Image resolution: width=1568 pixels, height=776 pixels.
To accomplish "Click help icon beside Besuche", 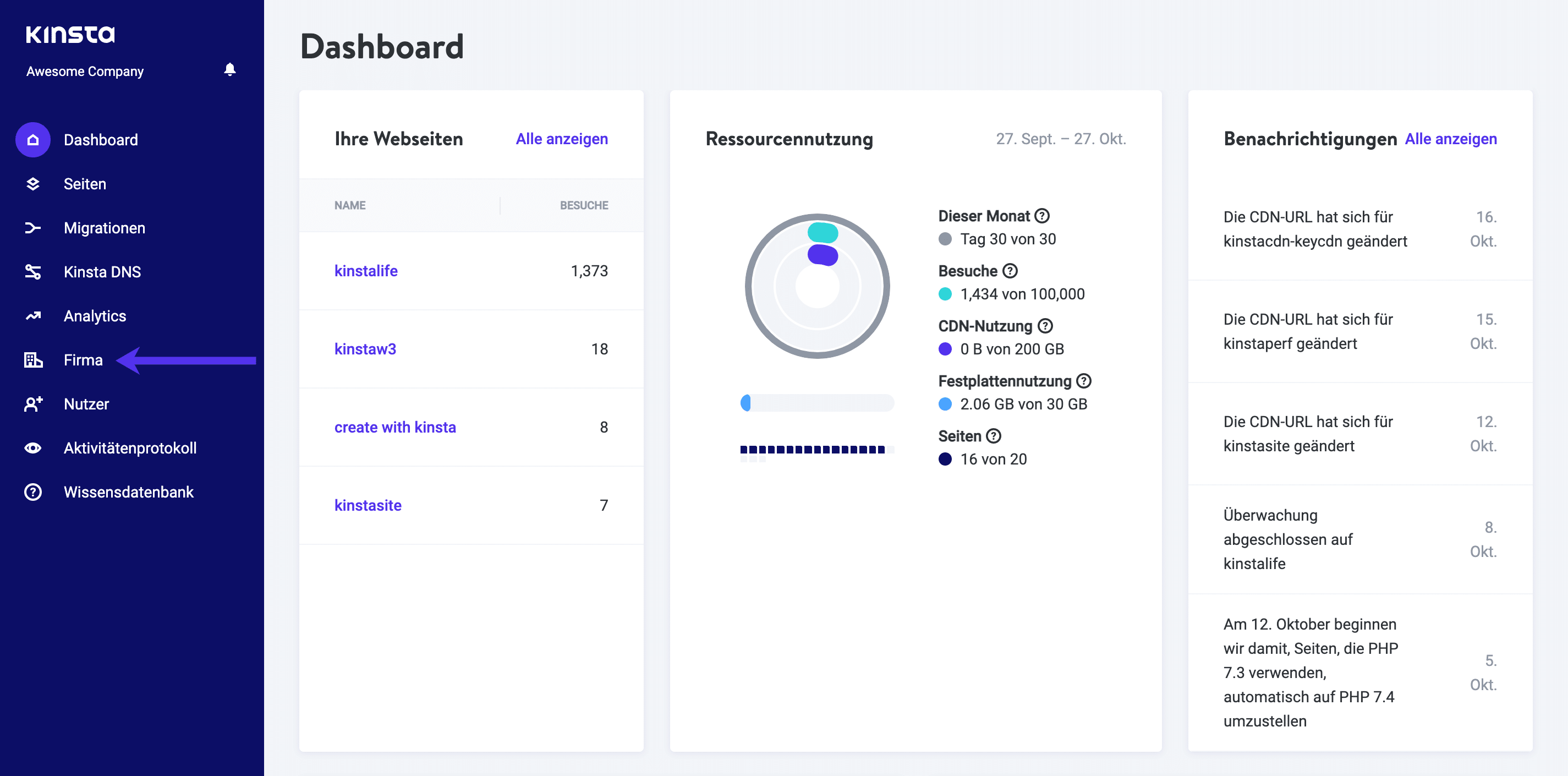I will coord(1010,270).
